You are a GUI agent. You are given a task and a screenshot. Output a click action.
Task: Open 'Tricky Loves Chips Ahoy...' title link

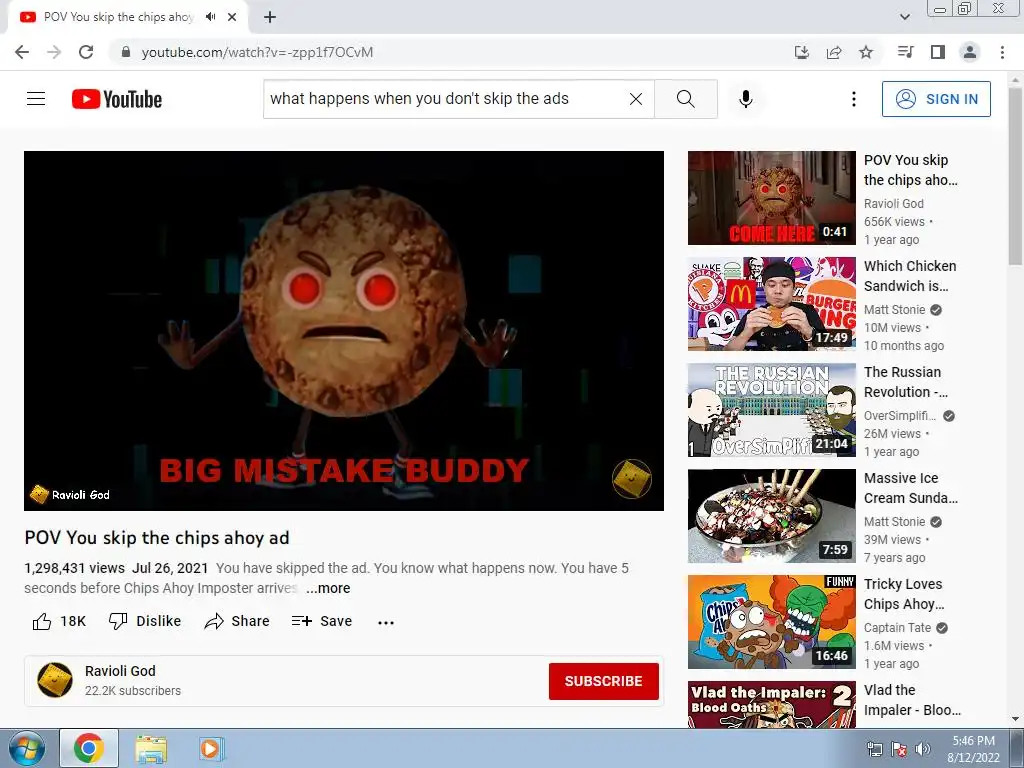pos(904,594)
